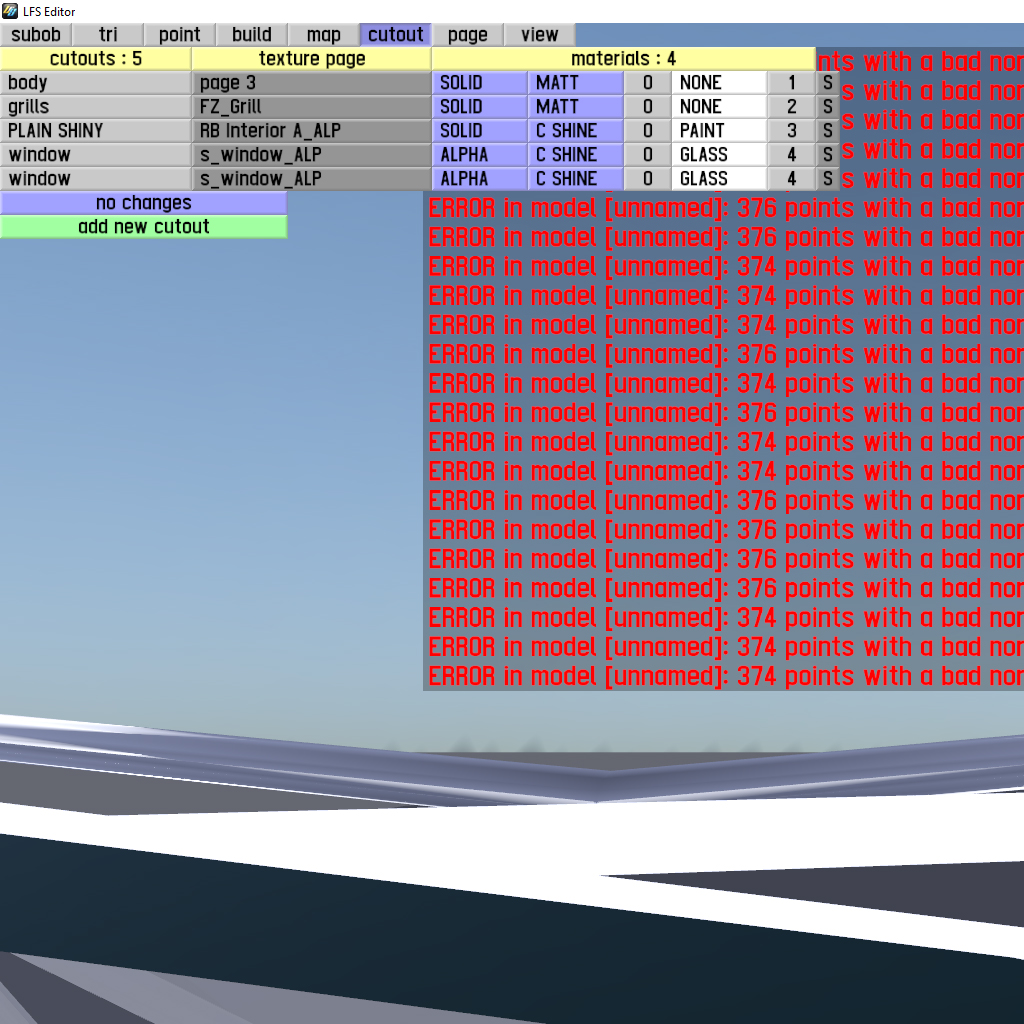Viewport: 1024px width, 1024px height.
Task: Change the PAINT type for PLAIN SHINY
Action: tap(719, 131)
